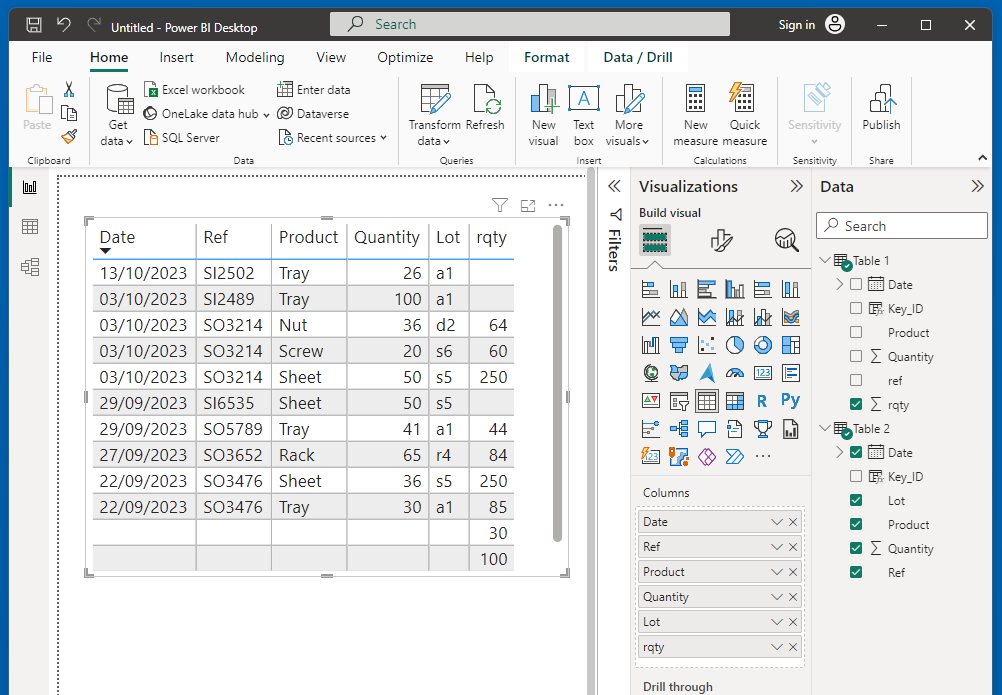
Task: Open the Format visual brush tab
Action: 721,241
